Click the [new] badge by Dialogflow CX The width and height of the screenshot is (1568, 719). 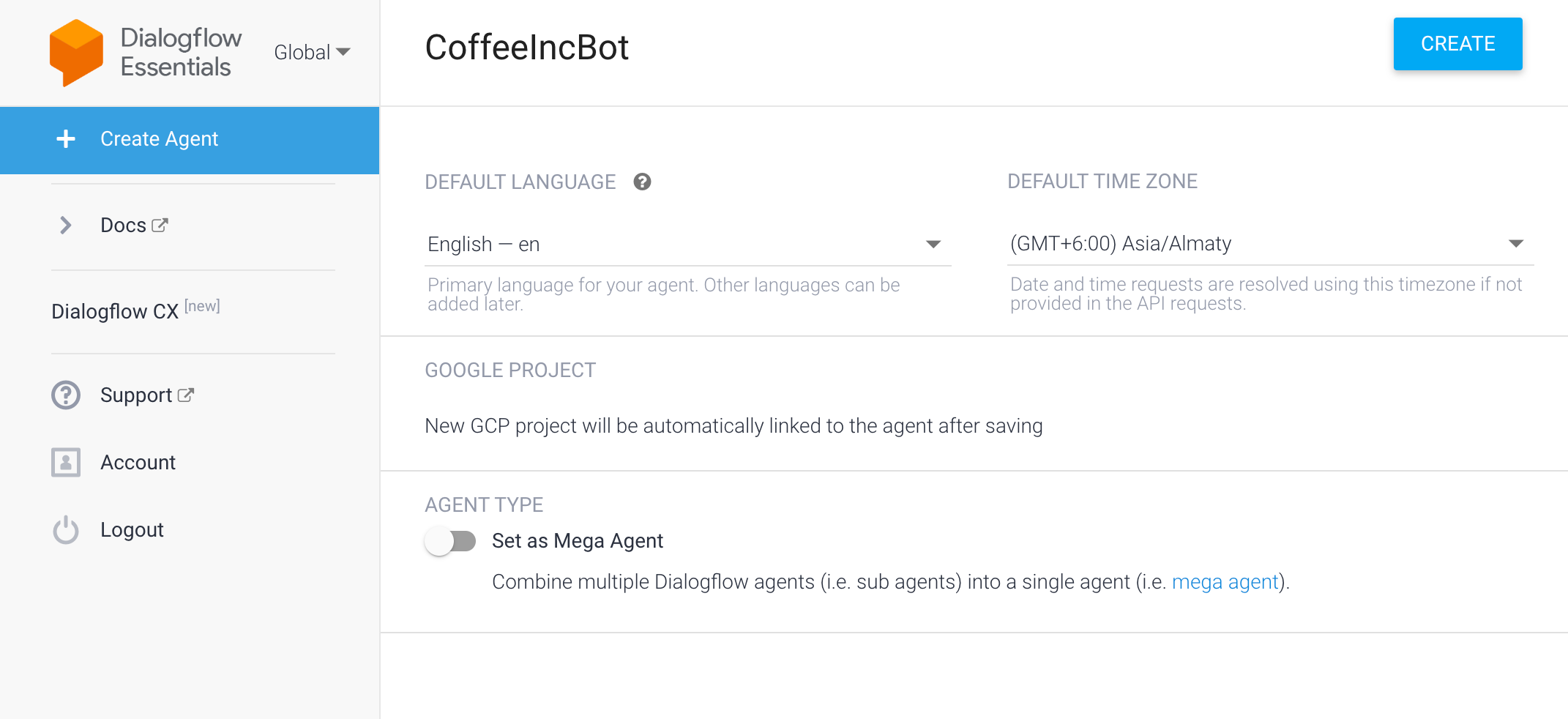click(202, 306)
